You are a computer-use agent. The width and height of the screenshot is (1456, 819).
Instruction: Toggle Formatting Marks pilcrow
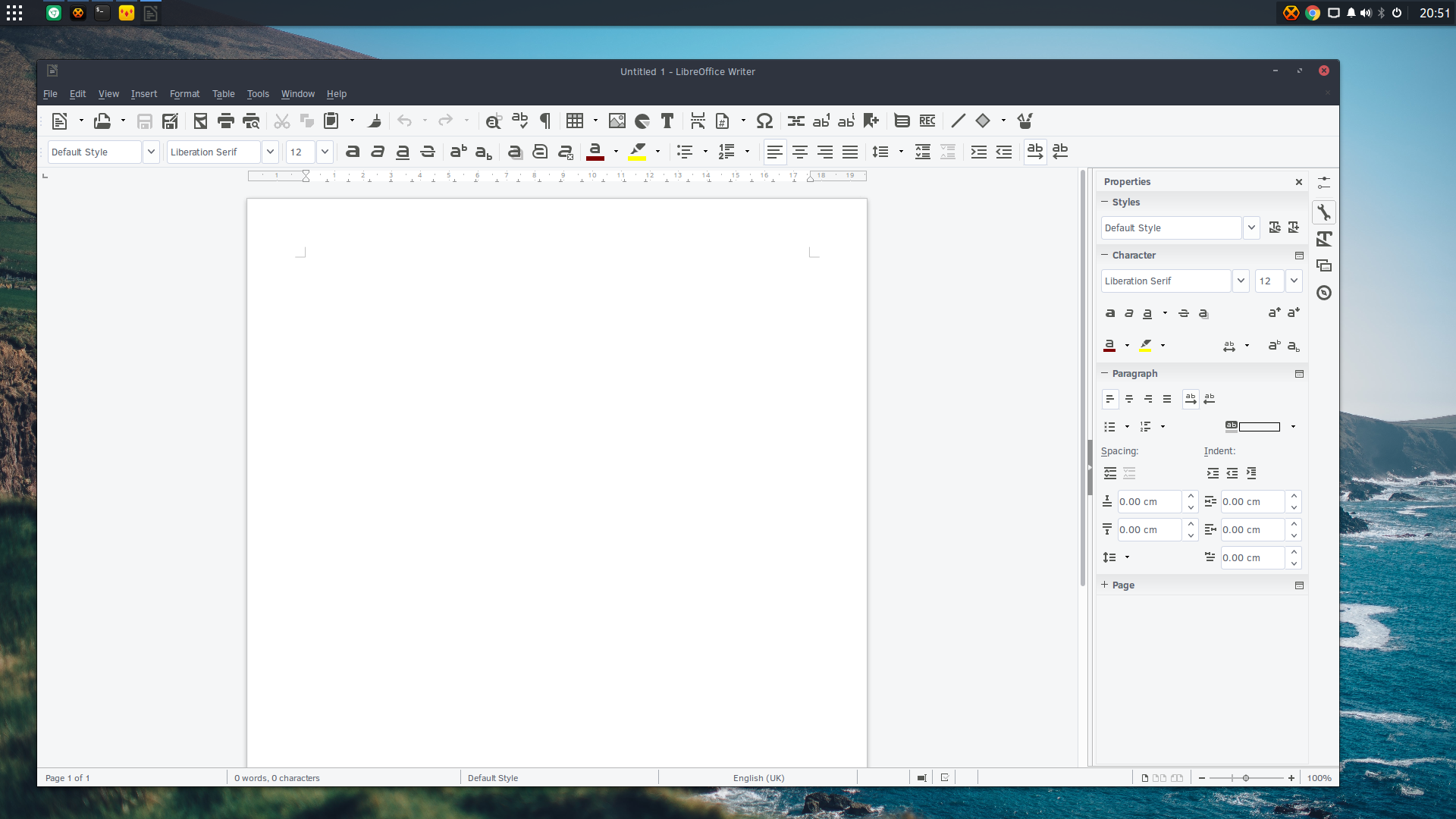point(544,121)
